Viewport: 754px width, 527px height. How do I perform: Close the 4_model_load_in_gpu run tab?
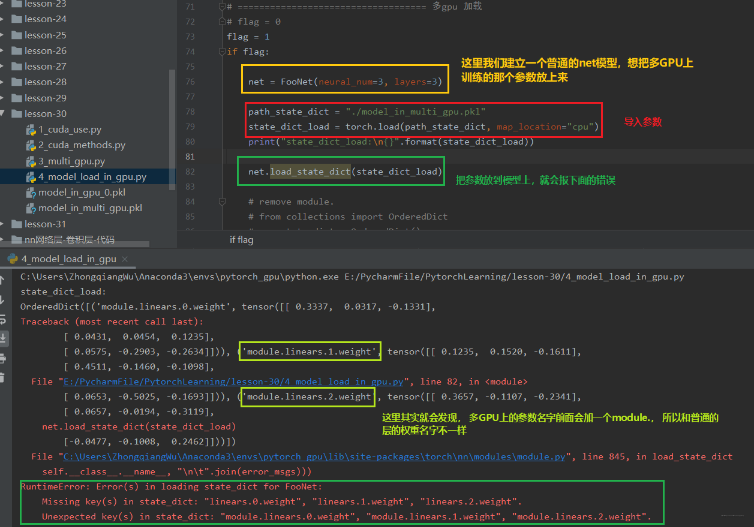click(x=125, y=259)
